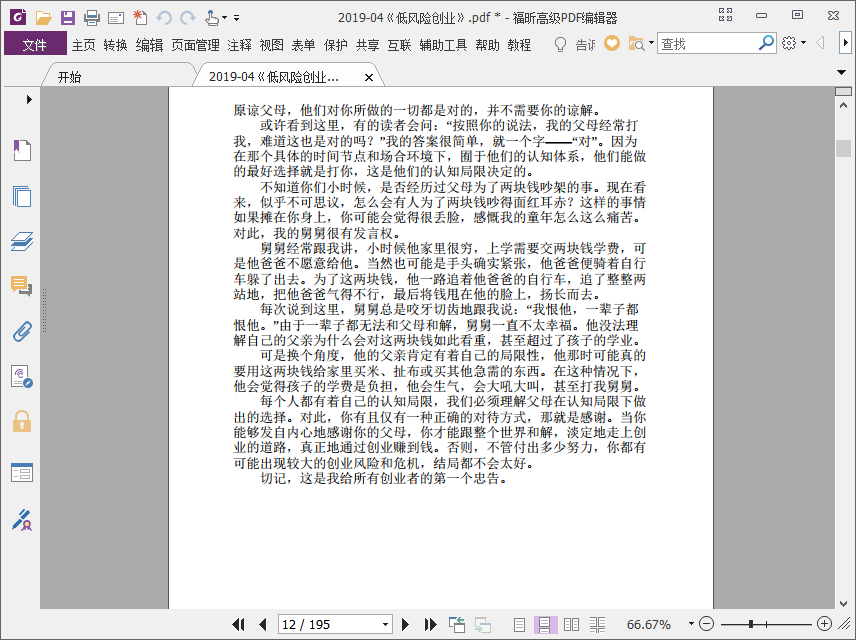Screen dimensions: 856x640
Task: Expand the touch mode dropdown arrow
Action: (x=224, y=18)
